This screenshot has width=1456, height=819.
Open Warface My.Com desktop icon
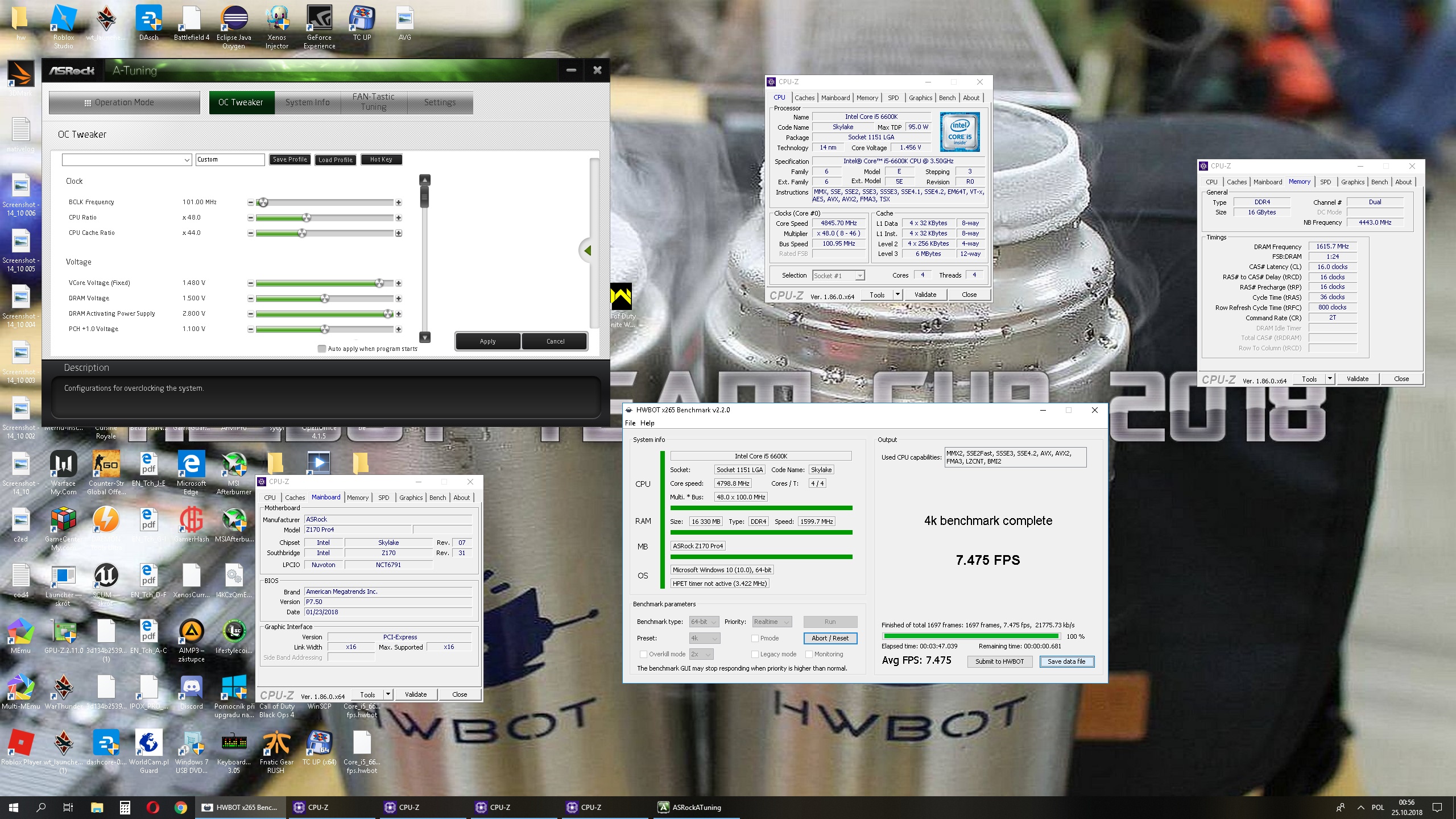(63, 473)
